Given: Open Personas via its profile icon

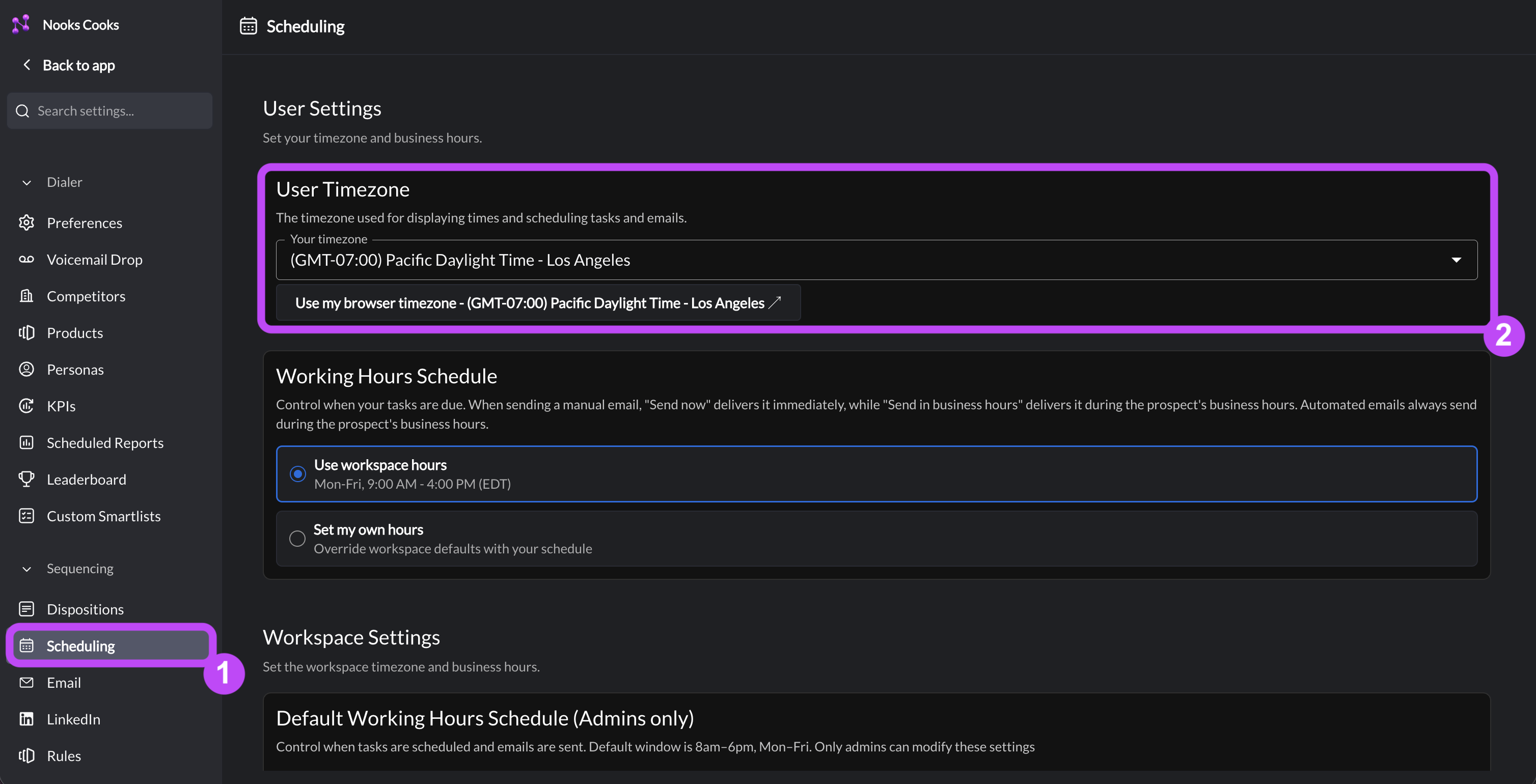Looking at the screenshot, I should pos(26,369).
